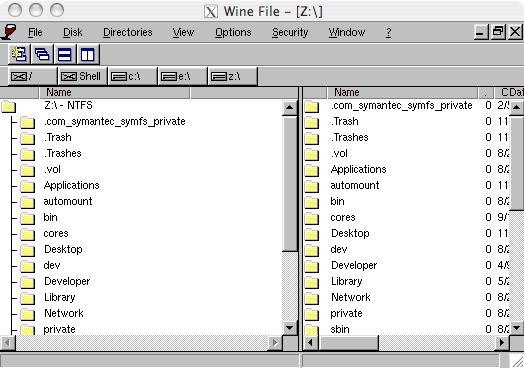Select .Trash folder in the left tree
This screenshot has width=524, height=368.
57,137
